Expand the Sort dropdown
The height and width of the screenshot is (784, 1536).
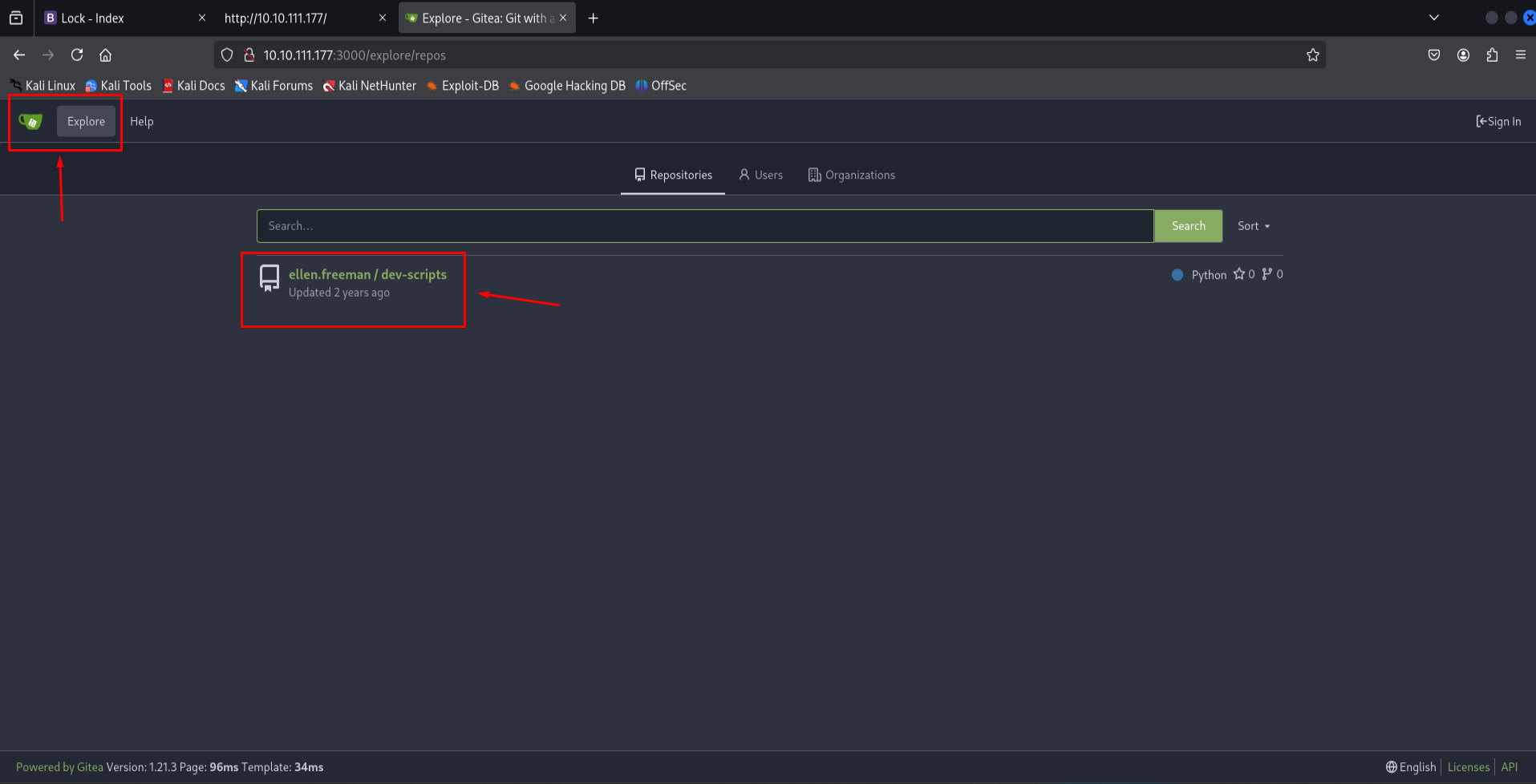[1254, 226]
